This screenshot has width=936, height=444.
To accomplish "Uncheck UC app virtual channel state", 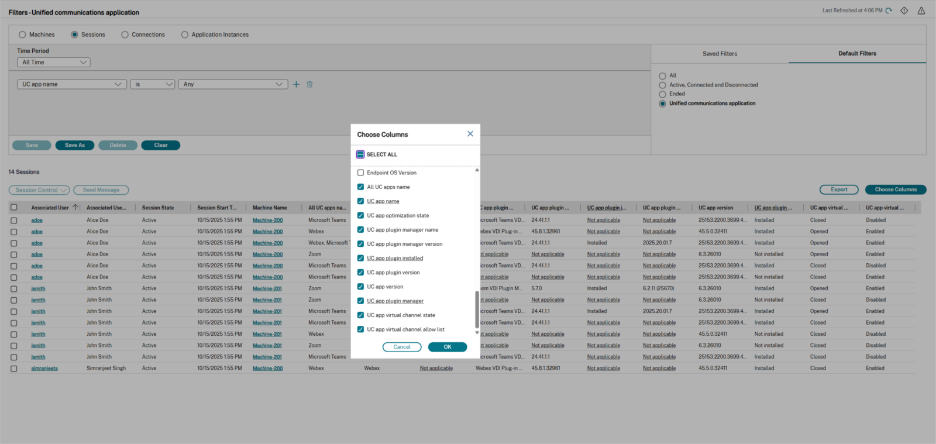I will coord(361,315).
